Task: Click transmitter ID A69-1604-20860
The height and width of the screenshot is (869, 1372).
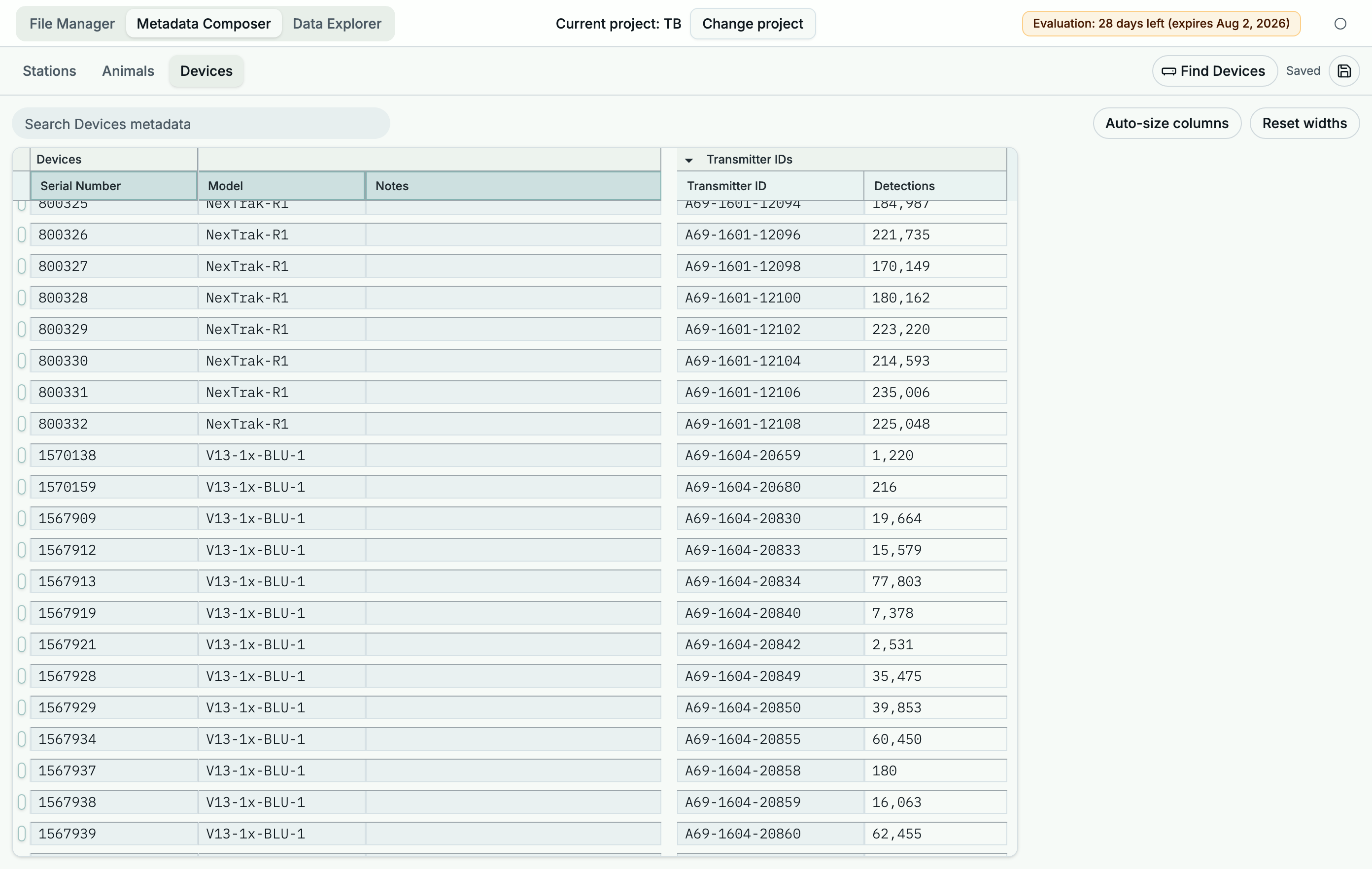Action: tap(770, 834)
